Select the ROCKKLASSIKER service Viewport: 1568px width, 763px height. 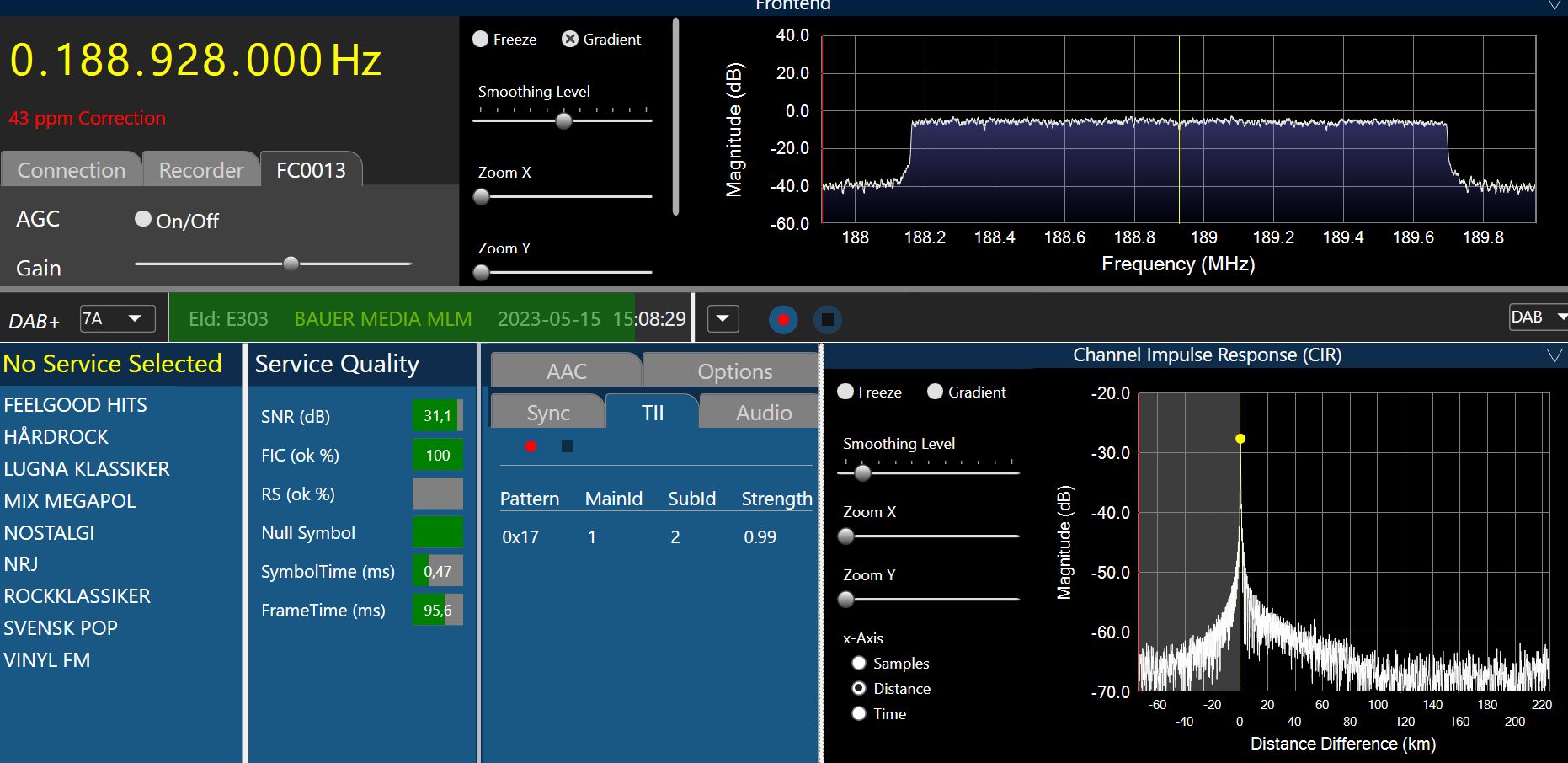tap(77, 596)
